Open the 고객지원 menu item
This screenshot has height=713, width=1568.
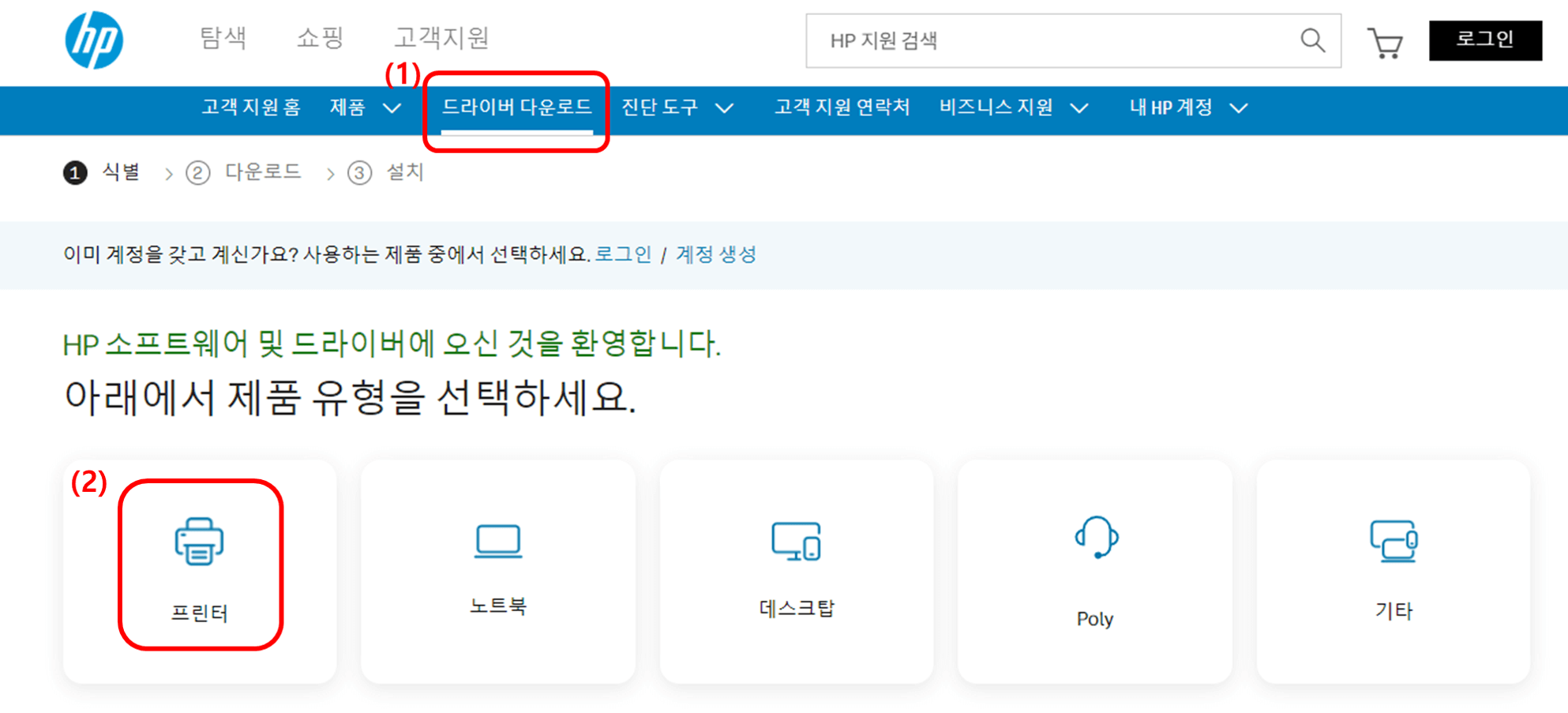(x=443, y=38)
